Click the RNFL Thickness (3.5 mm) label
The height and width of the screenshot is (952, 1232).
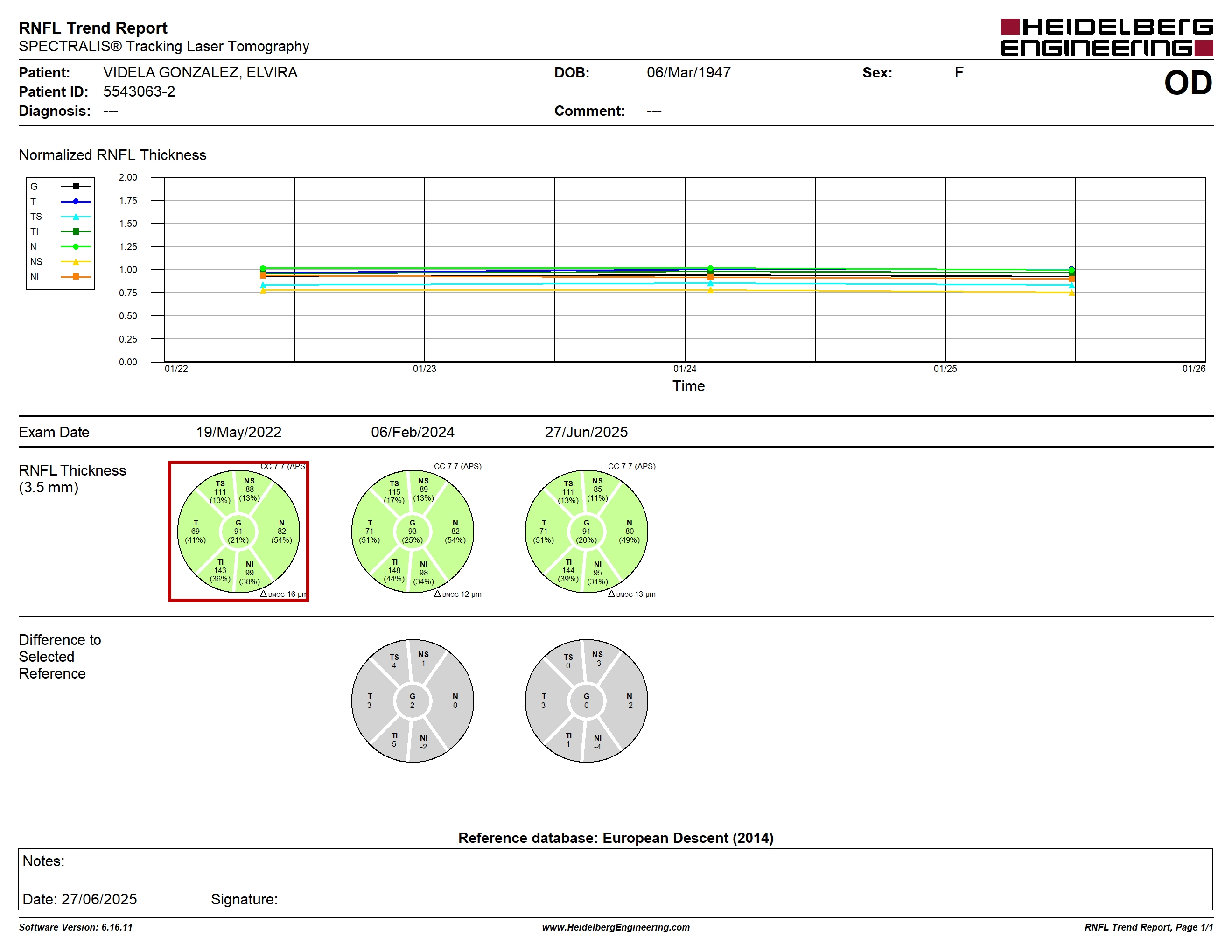[72, 479]
